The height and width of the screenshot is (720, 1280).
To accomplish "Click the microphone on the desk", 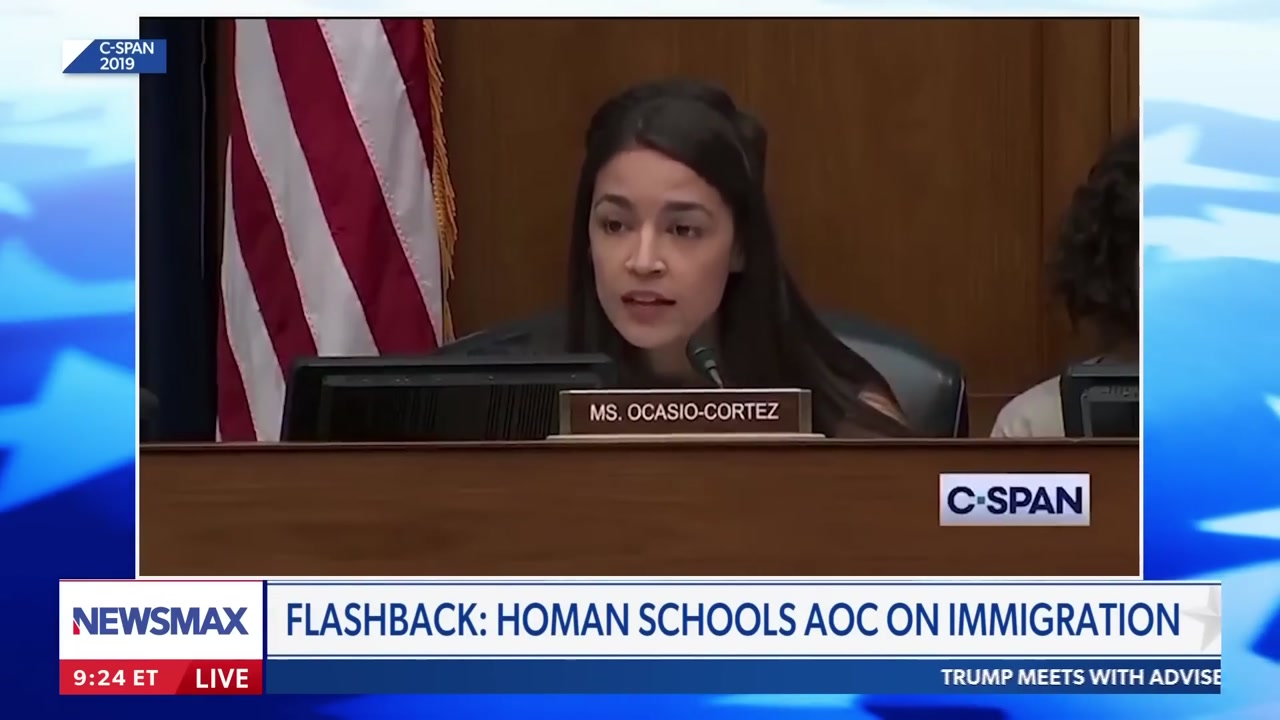I will point(704,359).
